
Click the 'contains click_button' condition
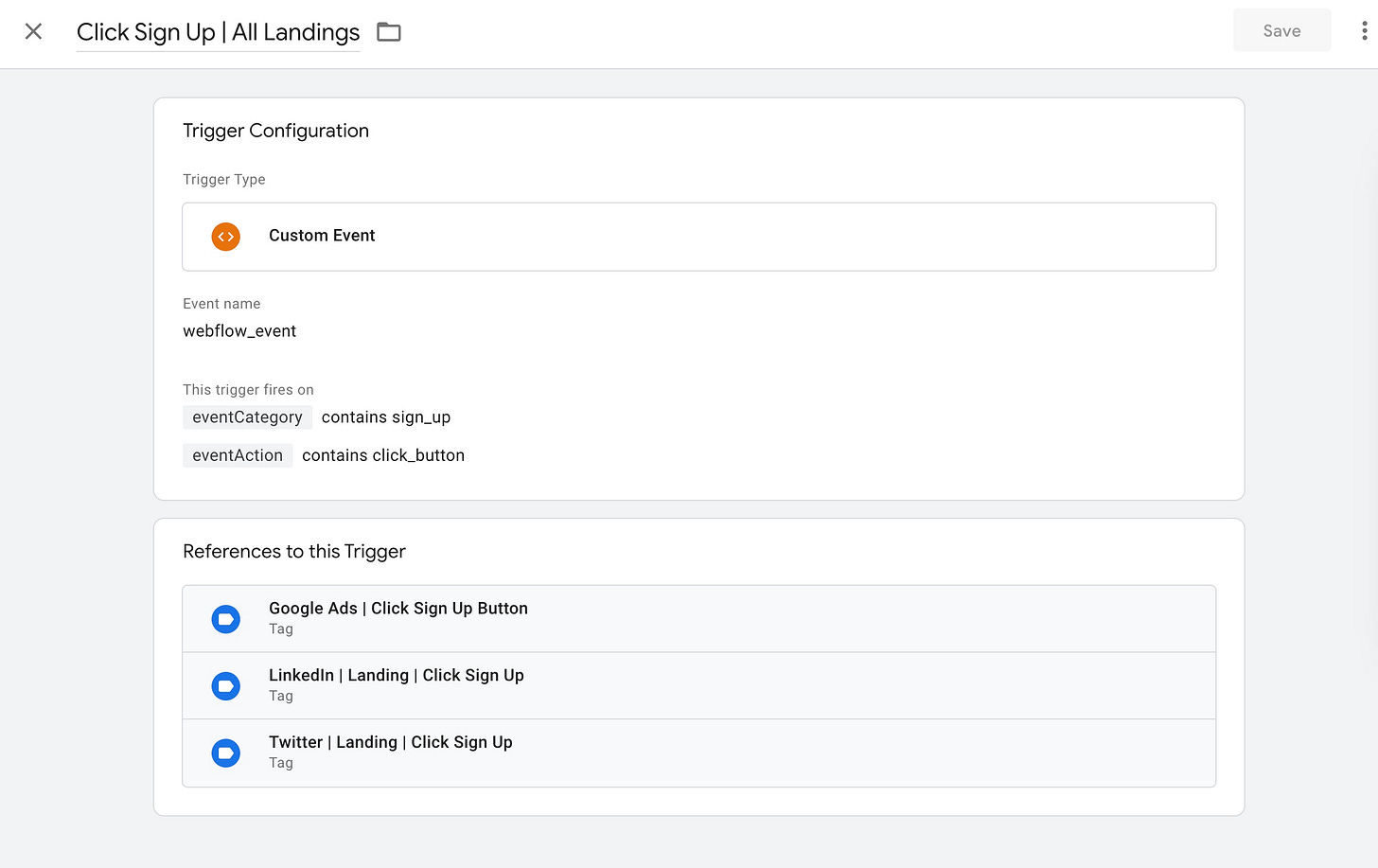tap(383, 455)
